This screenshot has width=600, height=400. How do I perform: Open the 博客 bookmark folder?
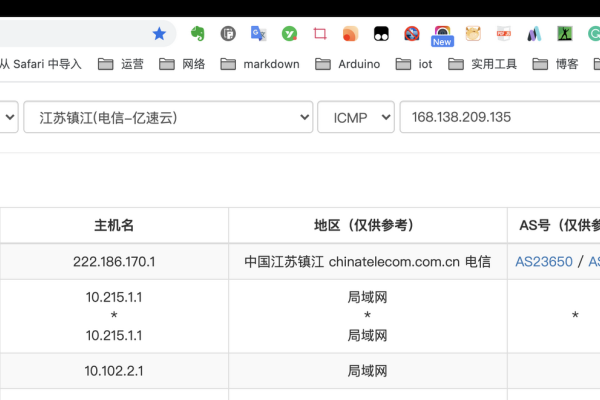point(555,64)
